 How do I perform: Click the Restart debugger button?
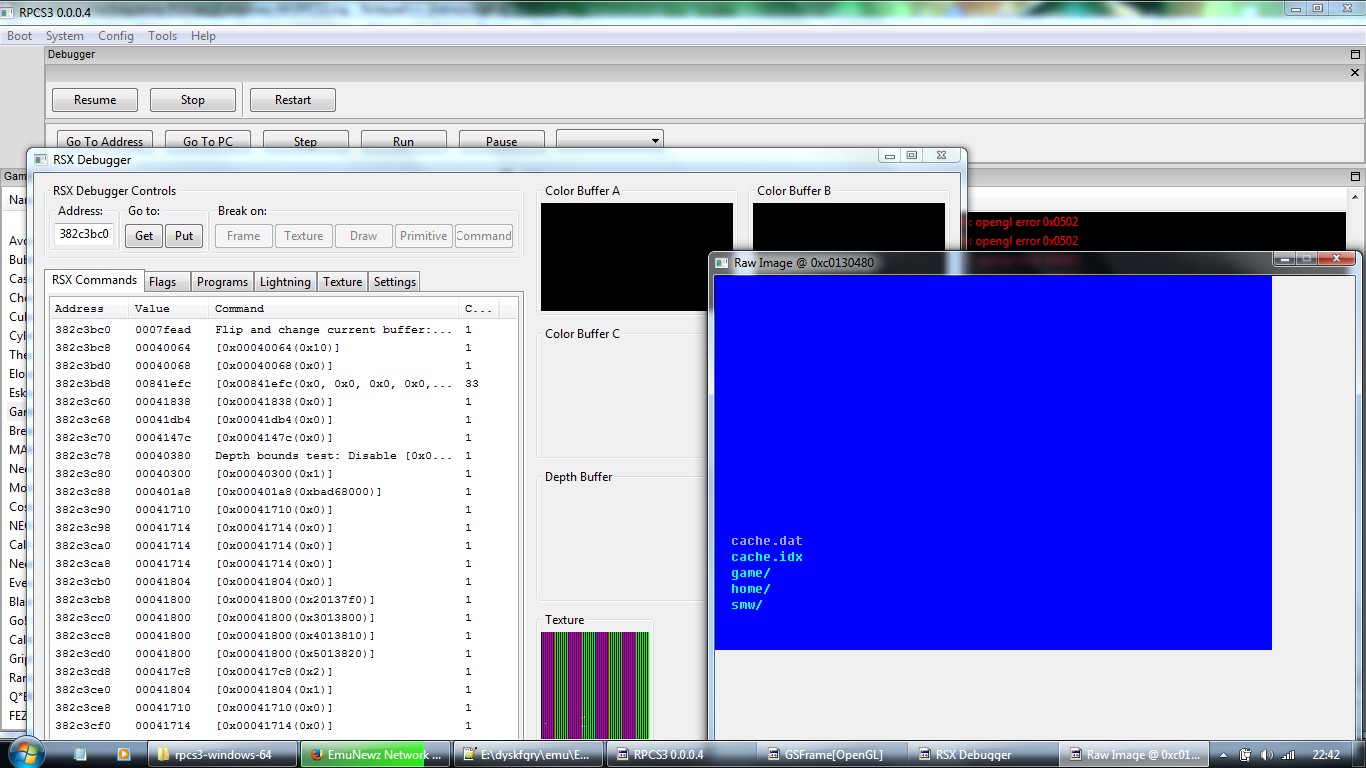coord(292,100)
